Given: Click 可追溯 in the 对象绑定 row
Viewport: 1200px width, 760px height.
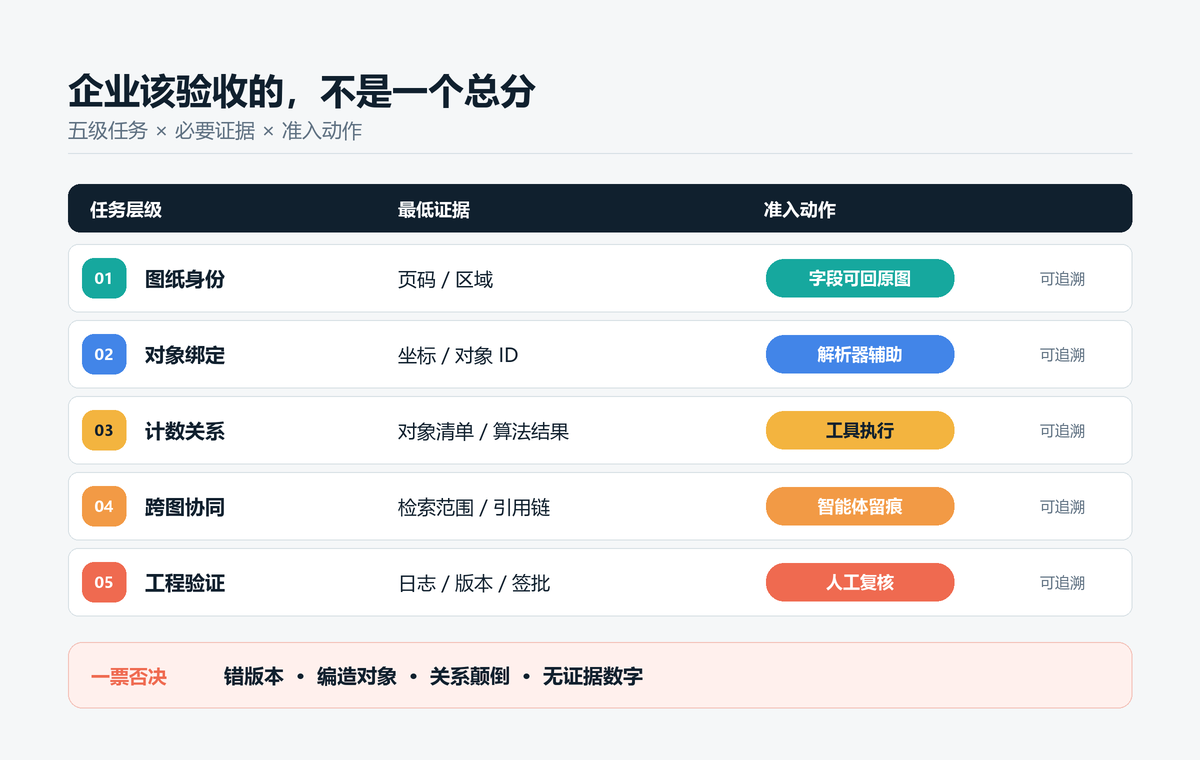Looking at the screenshot, I should pos(1062,355).
